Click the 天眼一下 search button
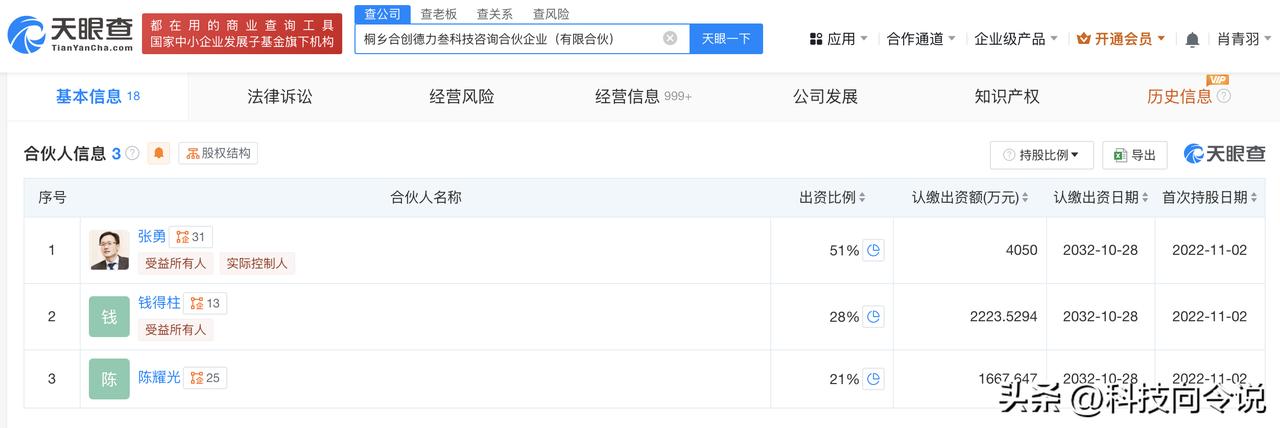 click(726, 38)
